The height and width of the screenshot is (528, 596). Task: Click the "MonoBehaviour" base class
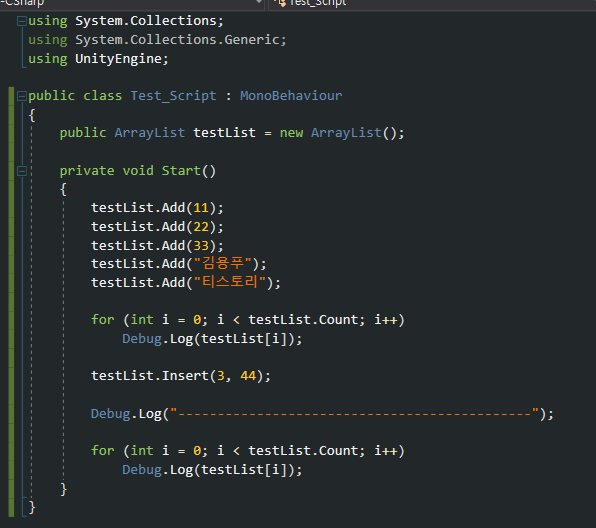point(291,96)
